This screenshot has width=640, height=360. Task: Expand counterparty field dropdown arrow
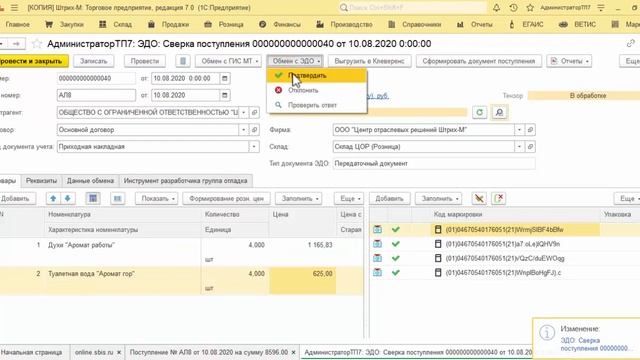click(244, 112)
